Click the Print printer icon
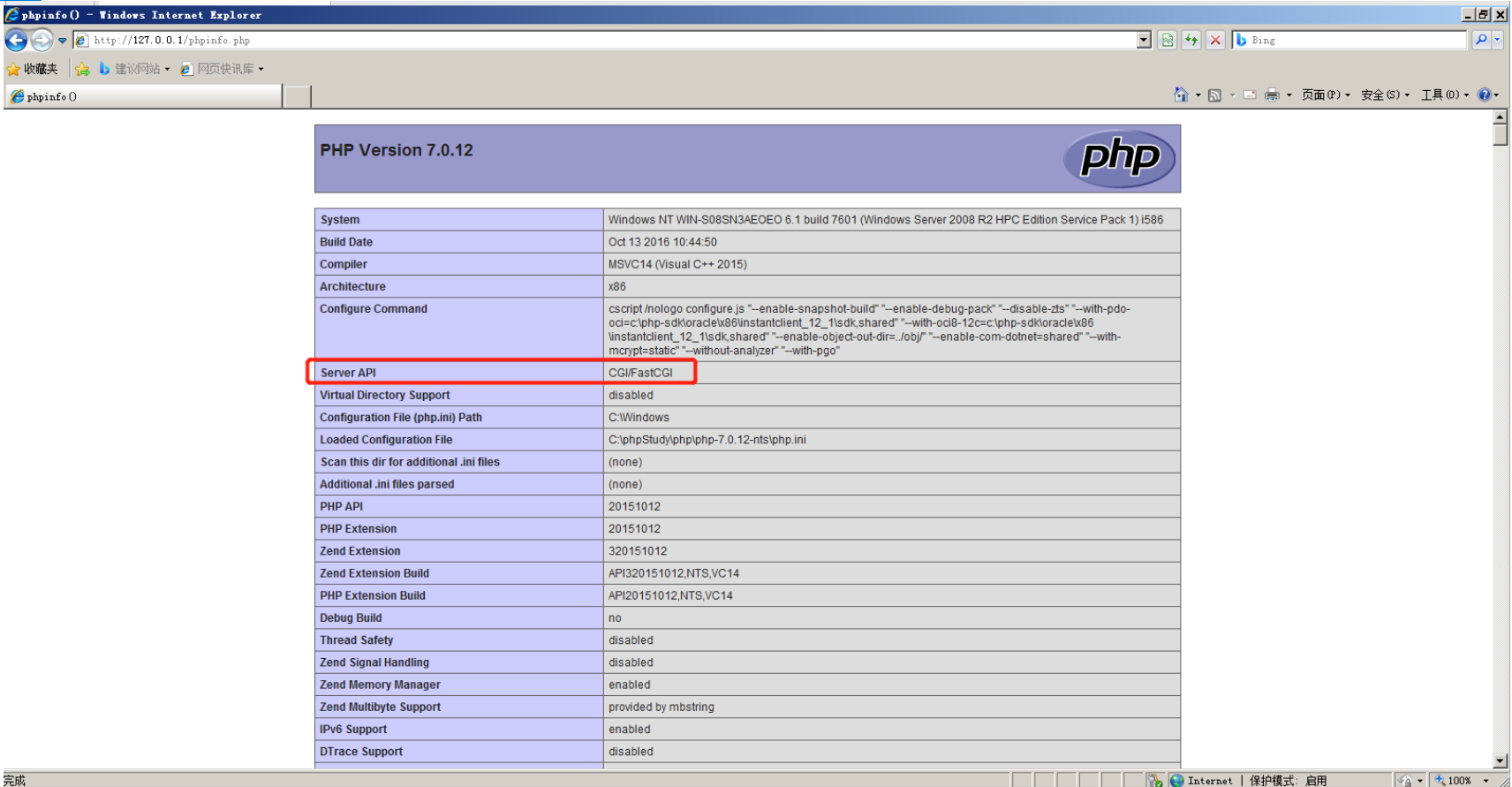1512x787 pixels. click(x=1272, y=95)
